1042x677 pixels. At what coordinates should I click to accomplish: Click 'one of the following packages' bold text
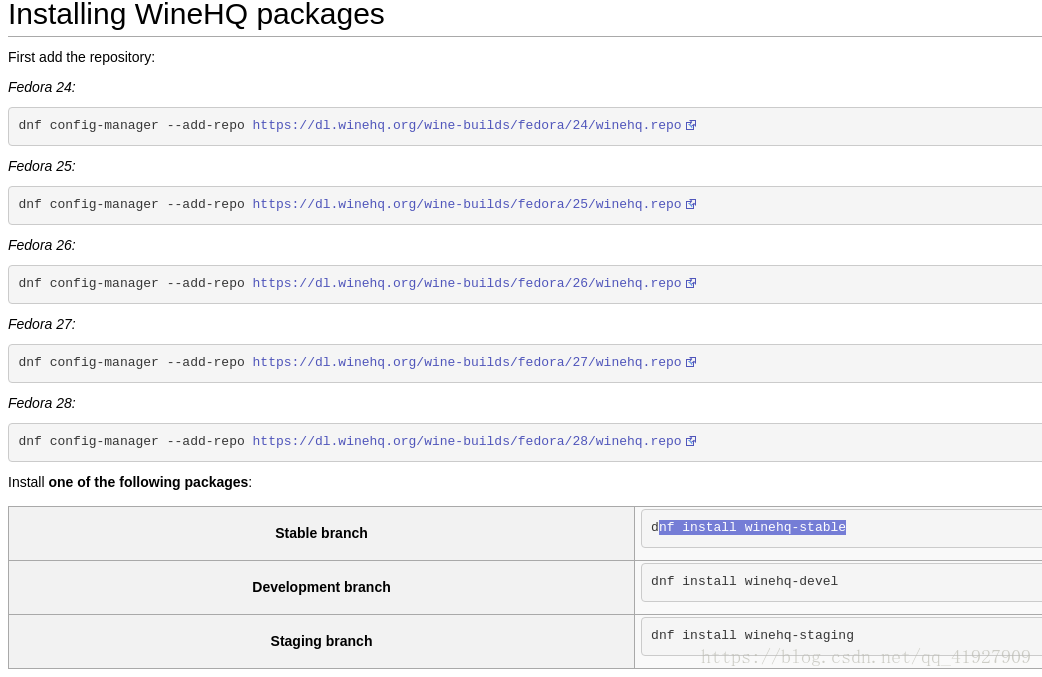(x=148, y=482)
